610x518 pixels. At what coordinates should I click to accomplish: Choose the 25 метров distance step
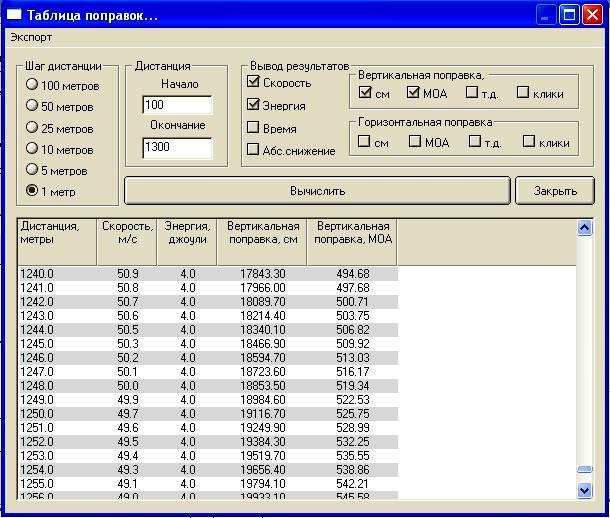tap(33, 127)
